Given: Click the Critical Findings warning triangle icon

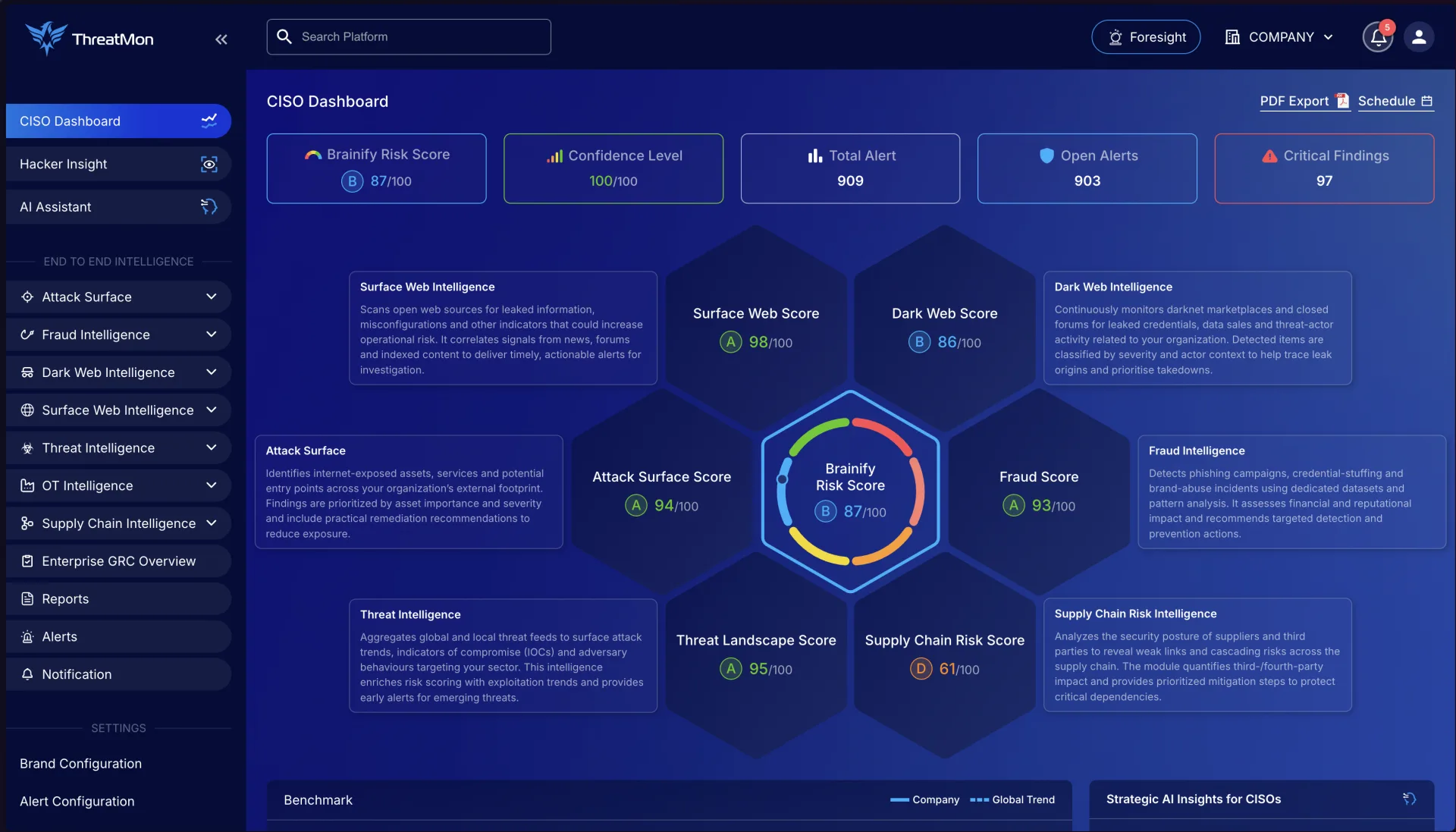Looking at the screenshot, I should coord(1269,155).
